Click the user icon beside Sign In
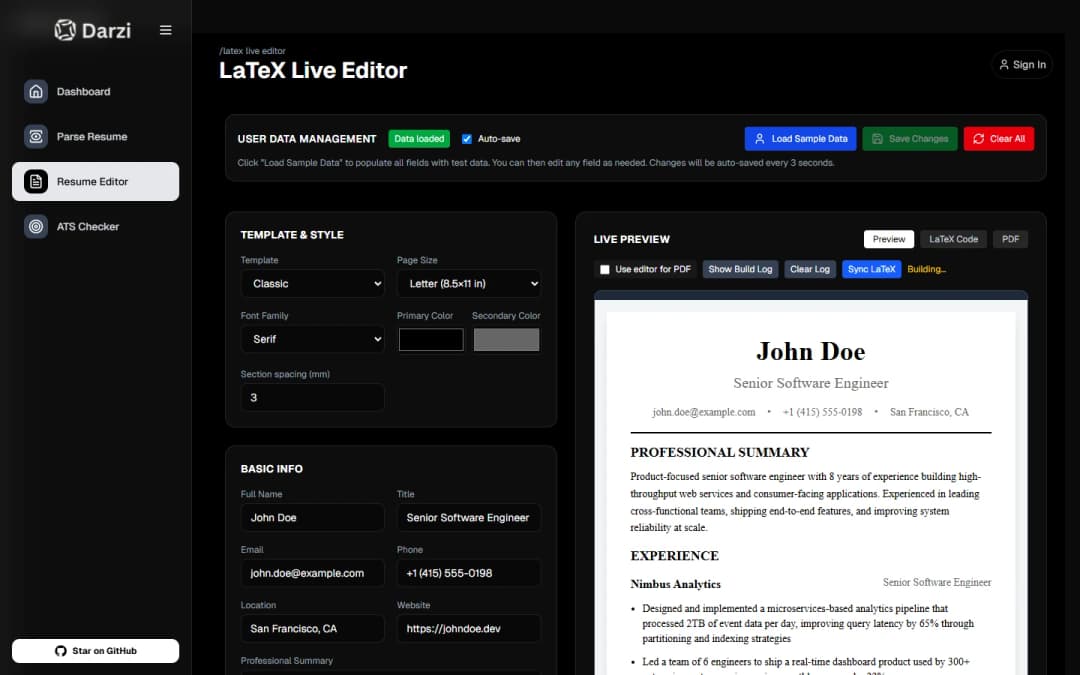The height and width of the screenshot is (675, 1080). coord(1004,64)
